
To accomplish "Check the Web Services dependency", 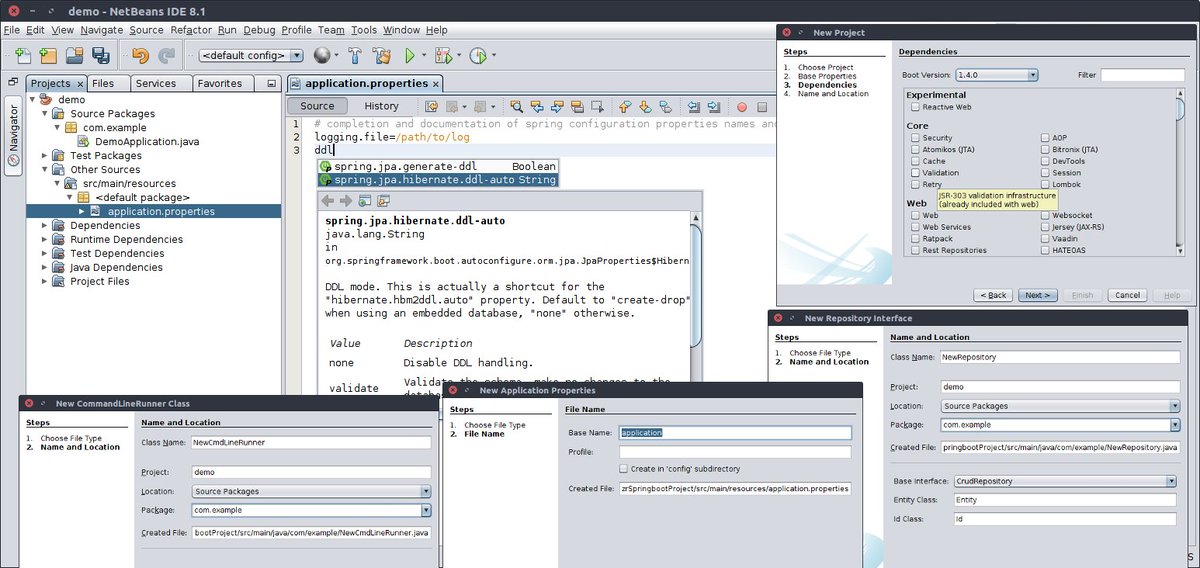I will 915,227.
